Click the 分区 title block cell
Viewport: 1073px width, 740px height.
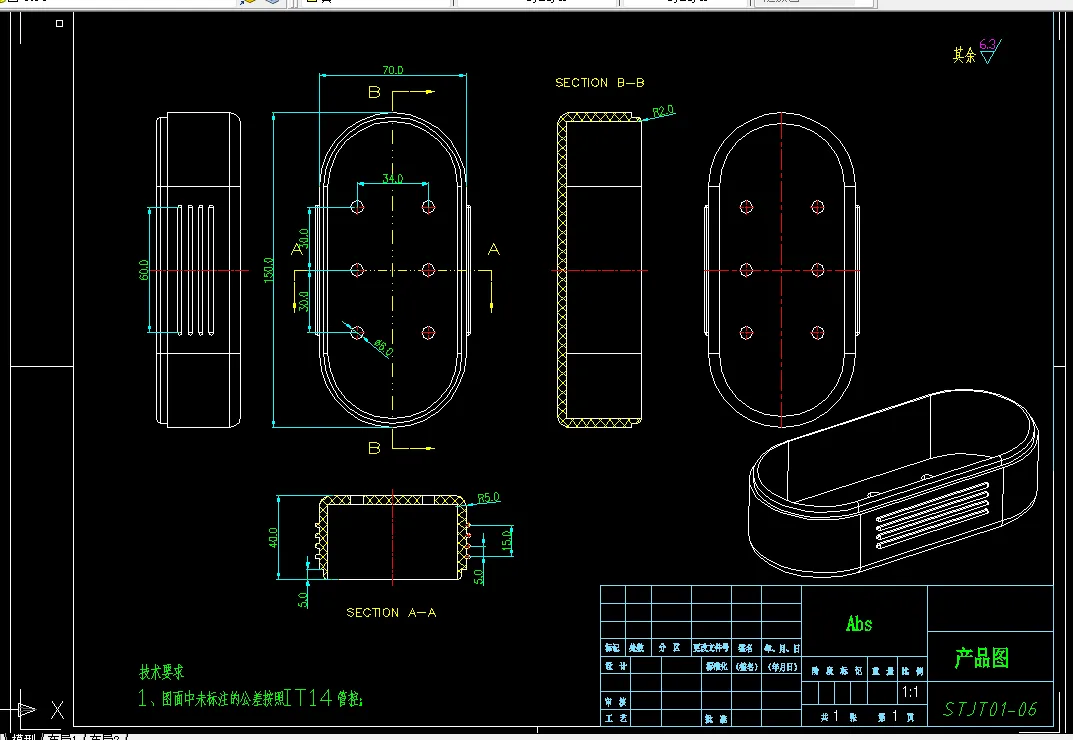(x=669, y=648)
